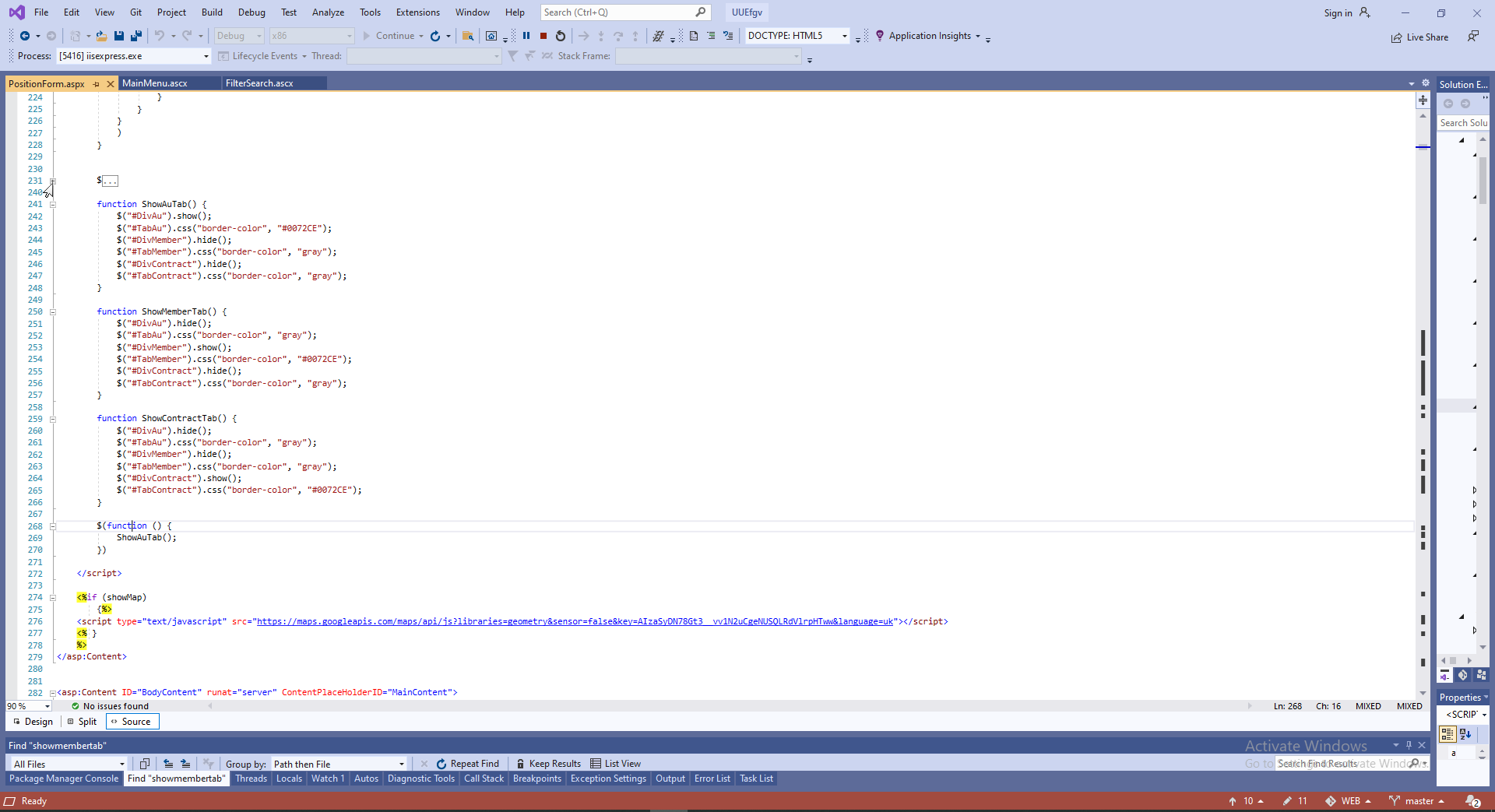Open editor settings gear above scrollbar
This screenshot has width=1495, height=812.
point(1426,83)
